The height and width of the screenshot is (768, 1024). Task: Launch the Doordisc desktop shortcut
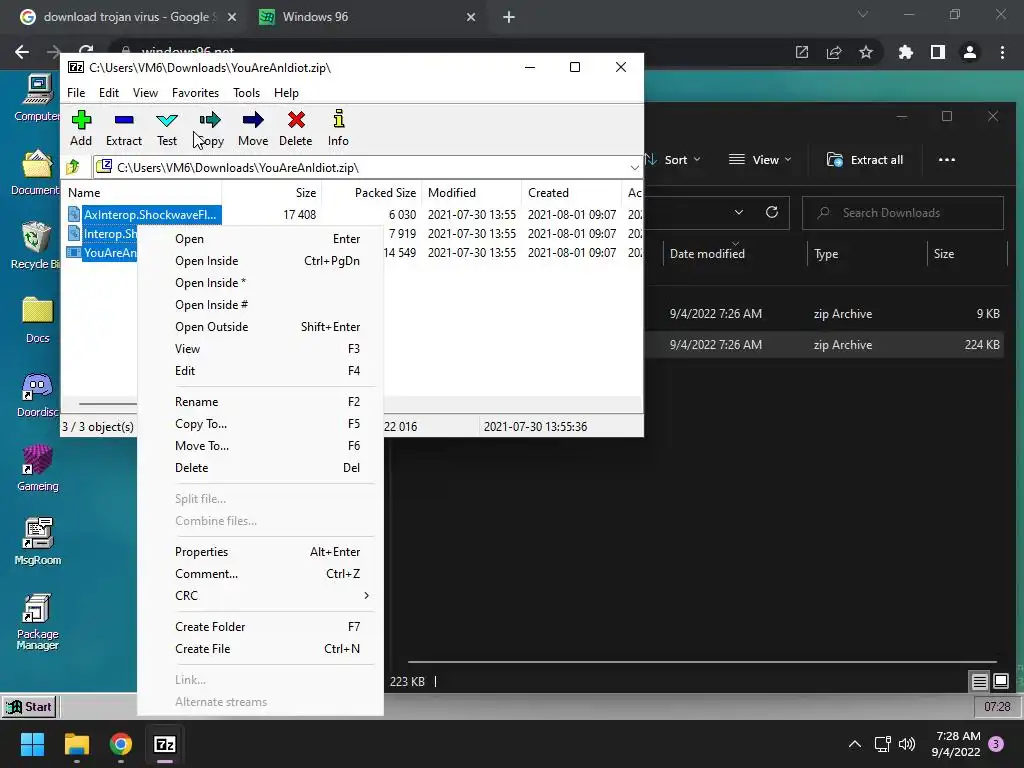coord(37,394)
